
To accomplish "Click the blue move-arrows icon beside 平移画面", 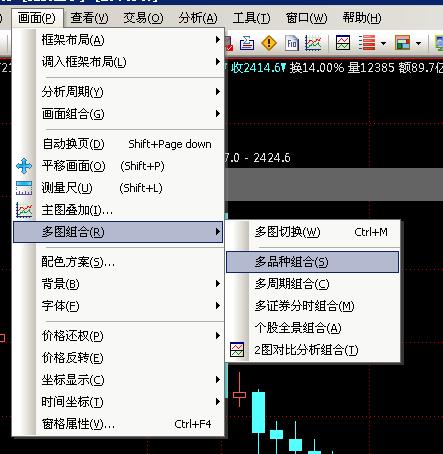I will tap(24, 166).
